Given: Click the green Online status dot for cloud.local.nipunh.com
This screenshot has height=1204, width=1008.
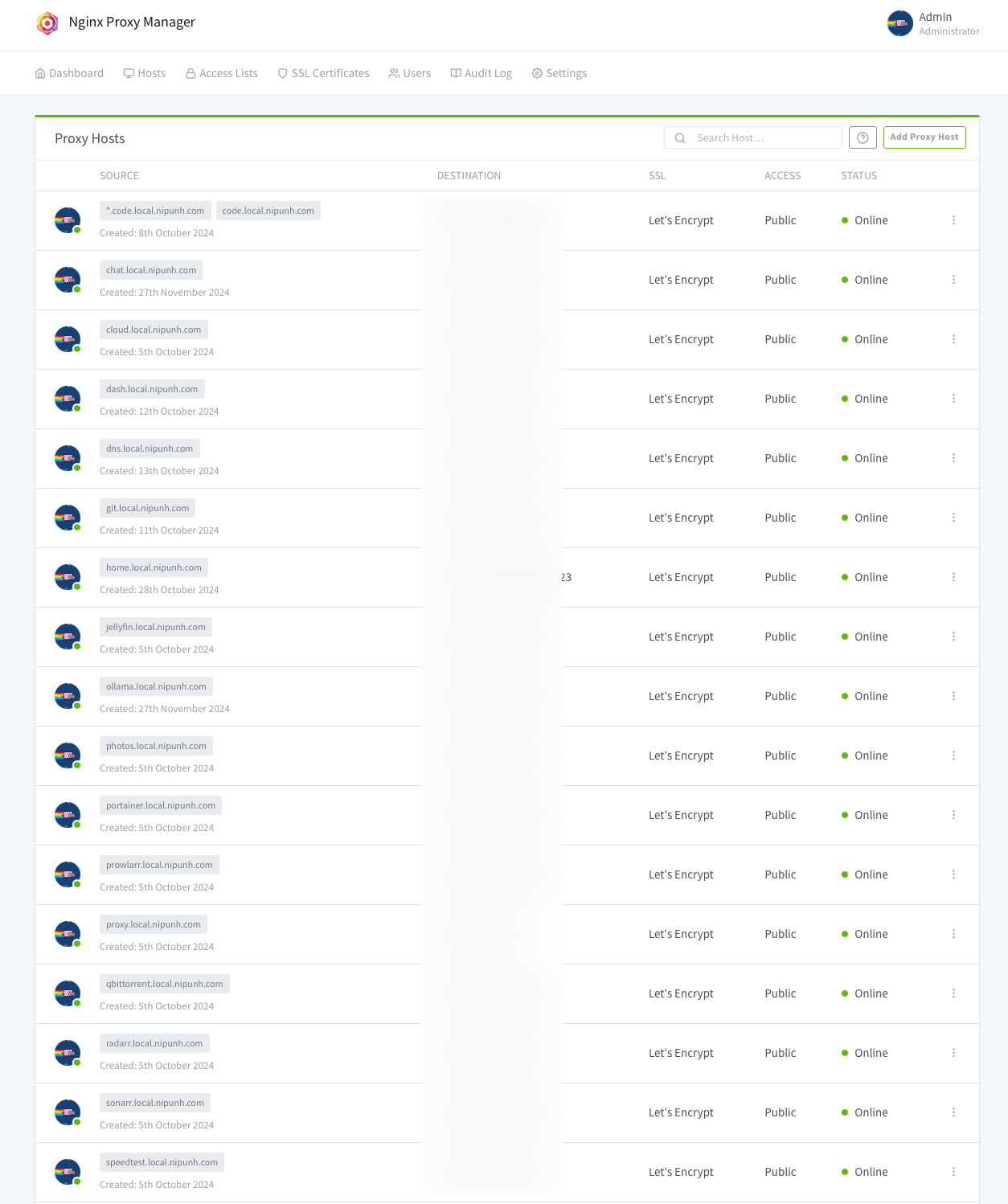Looking at the screenshot, I should [845, 339].
